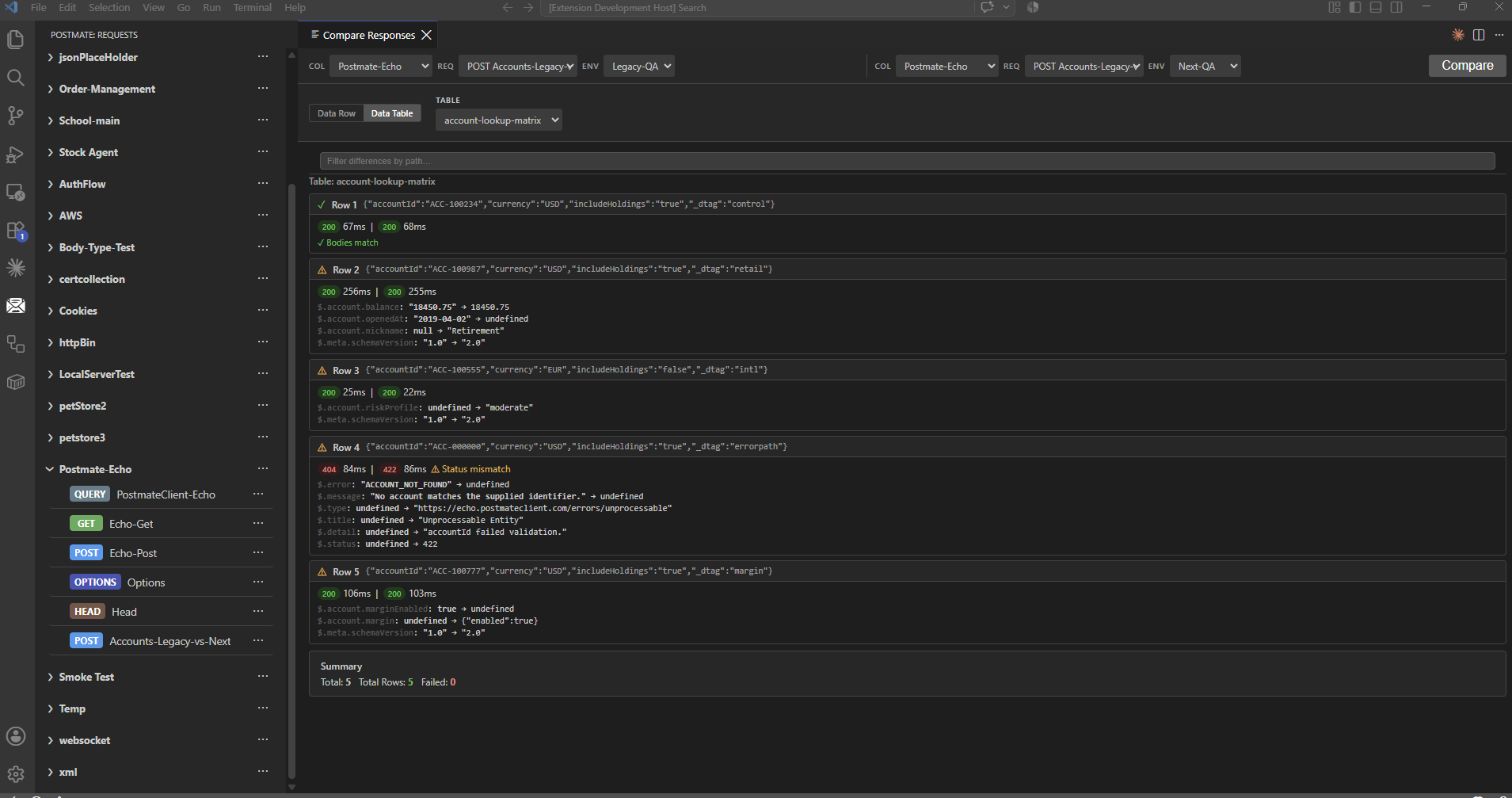Select the Compare Responses tab

[368, 35]
